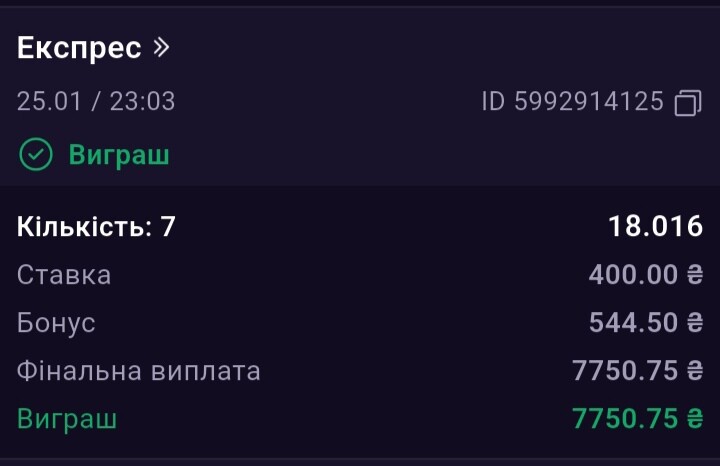Viewport: 720px width, 466px height.
Task: Open the Експрес bet title
Action: (79, 48)
